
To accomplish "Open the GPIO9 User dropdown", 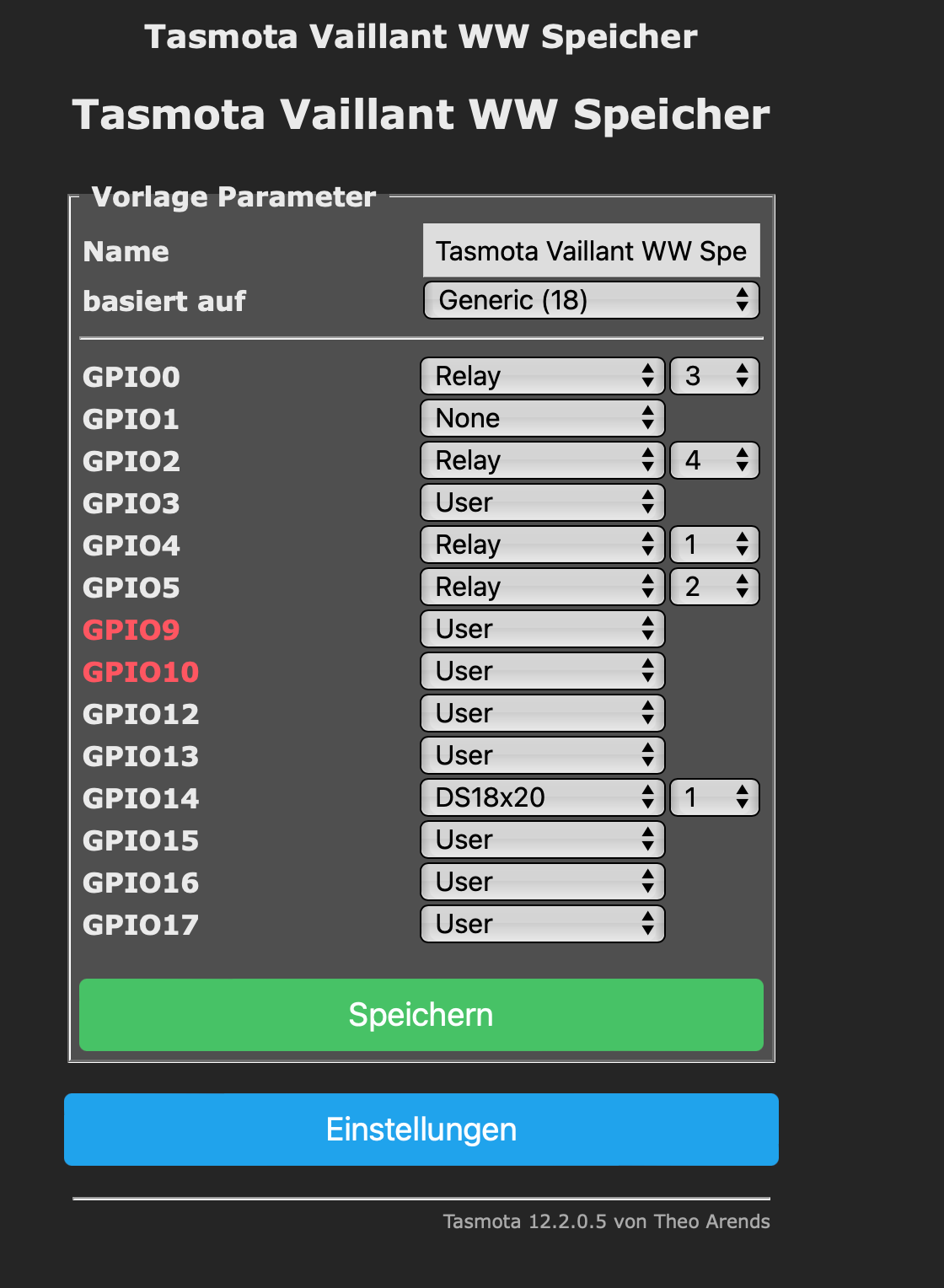I will (x=542, y=629).
